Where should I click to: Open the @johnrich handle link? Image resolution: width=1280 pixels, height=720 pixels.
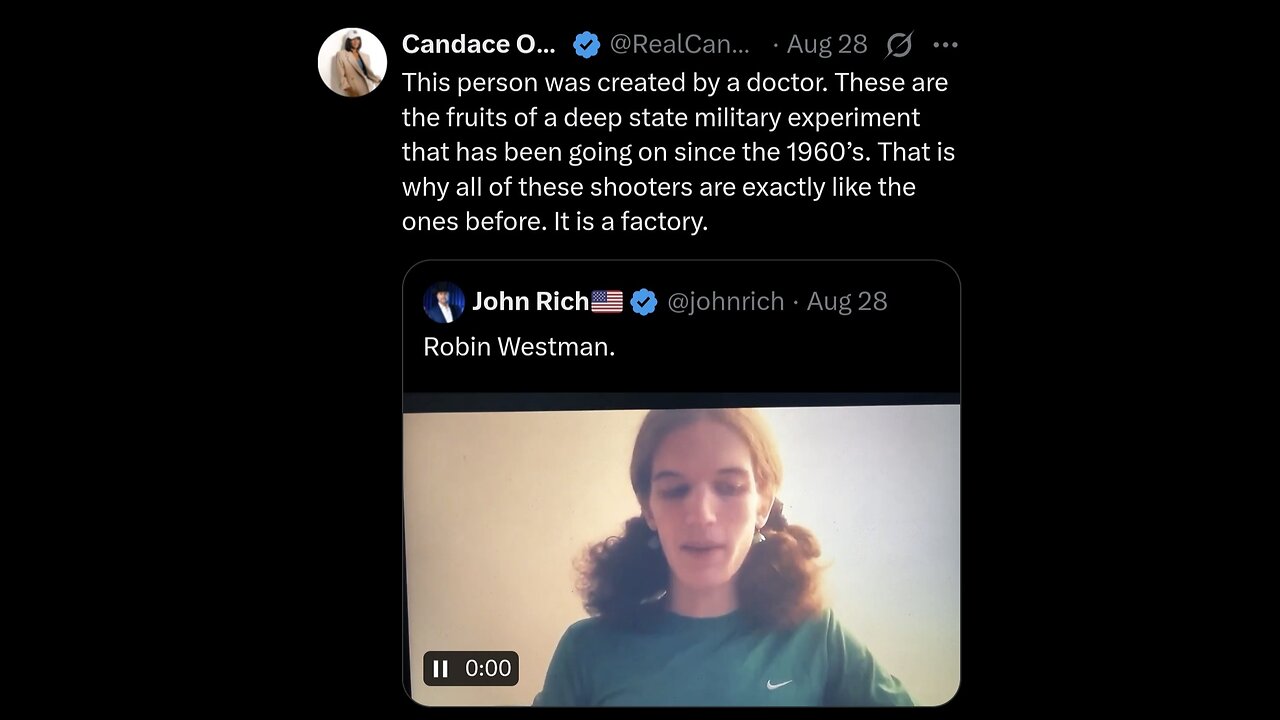point(725,302)
